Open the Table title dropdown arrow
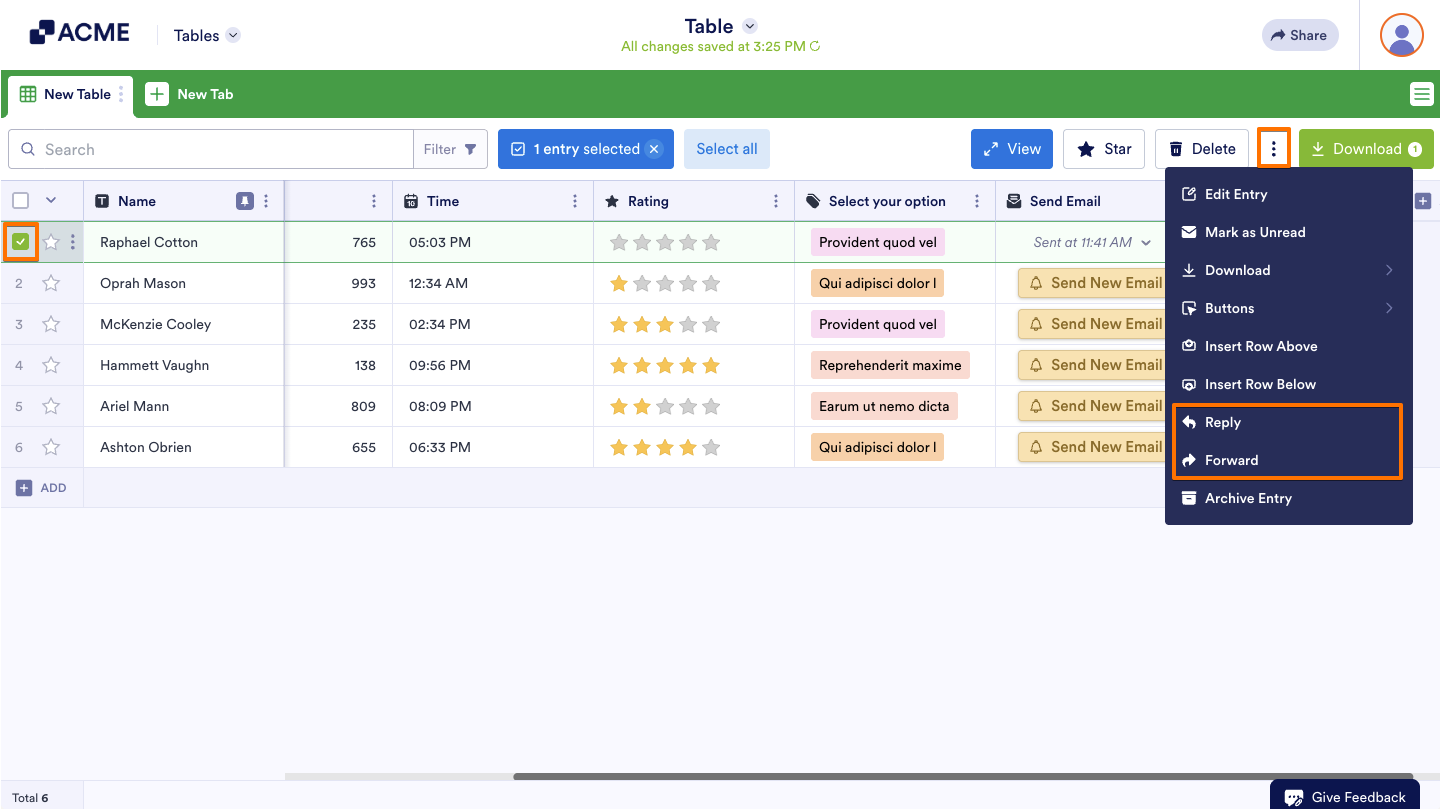Viewport: 1440px width, 809px height. (750, 26)
